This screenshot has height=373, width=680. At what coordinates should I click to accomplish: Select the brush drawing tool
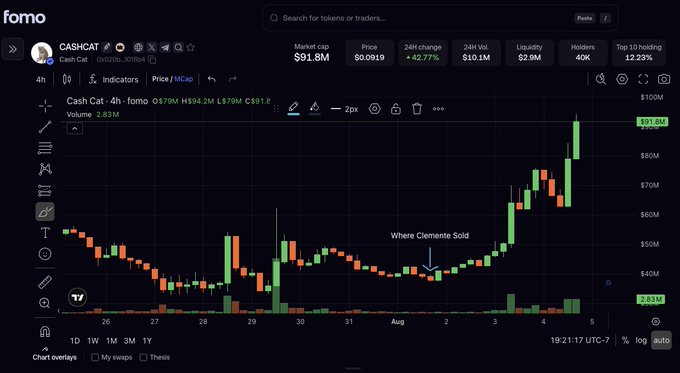(x=45, y=212)
